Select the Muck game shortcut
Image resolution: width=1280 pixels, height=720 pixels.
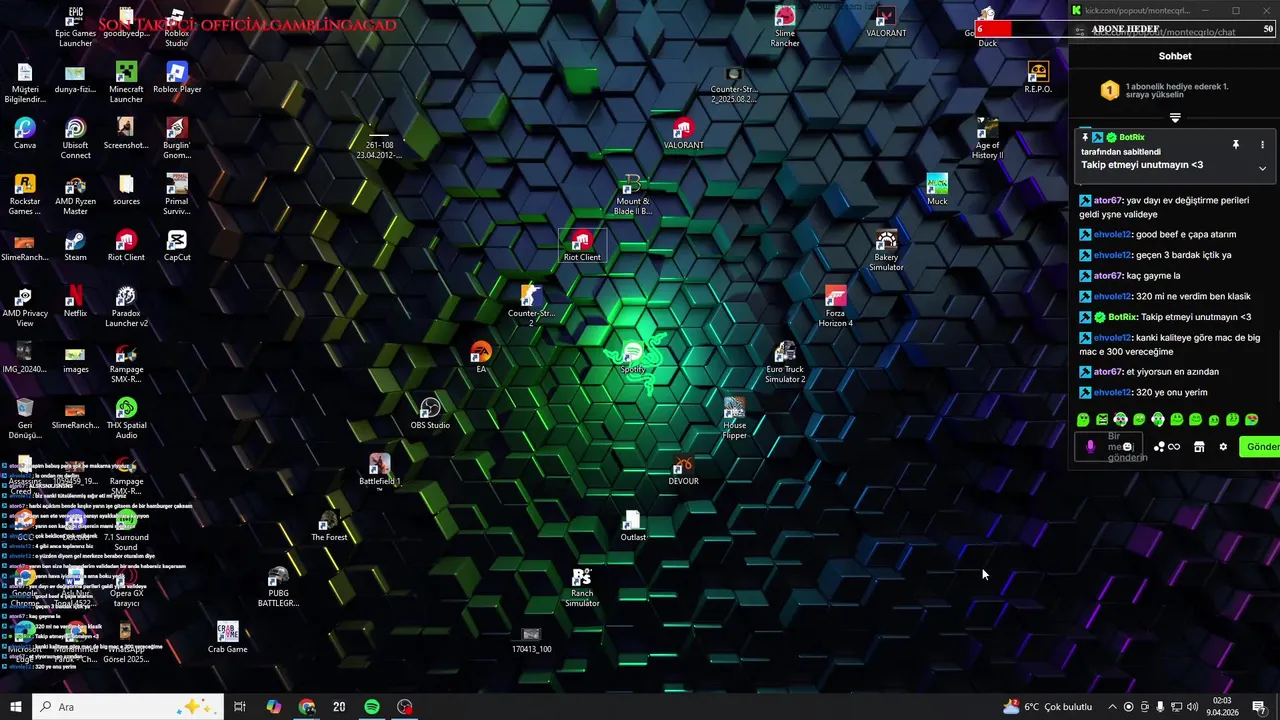pos(937,190)
